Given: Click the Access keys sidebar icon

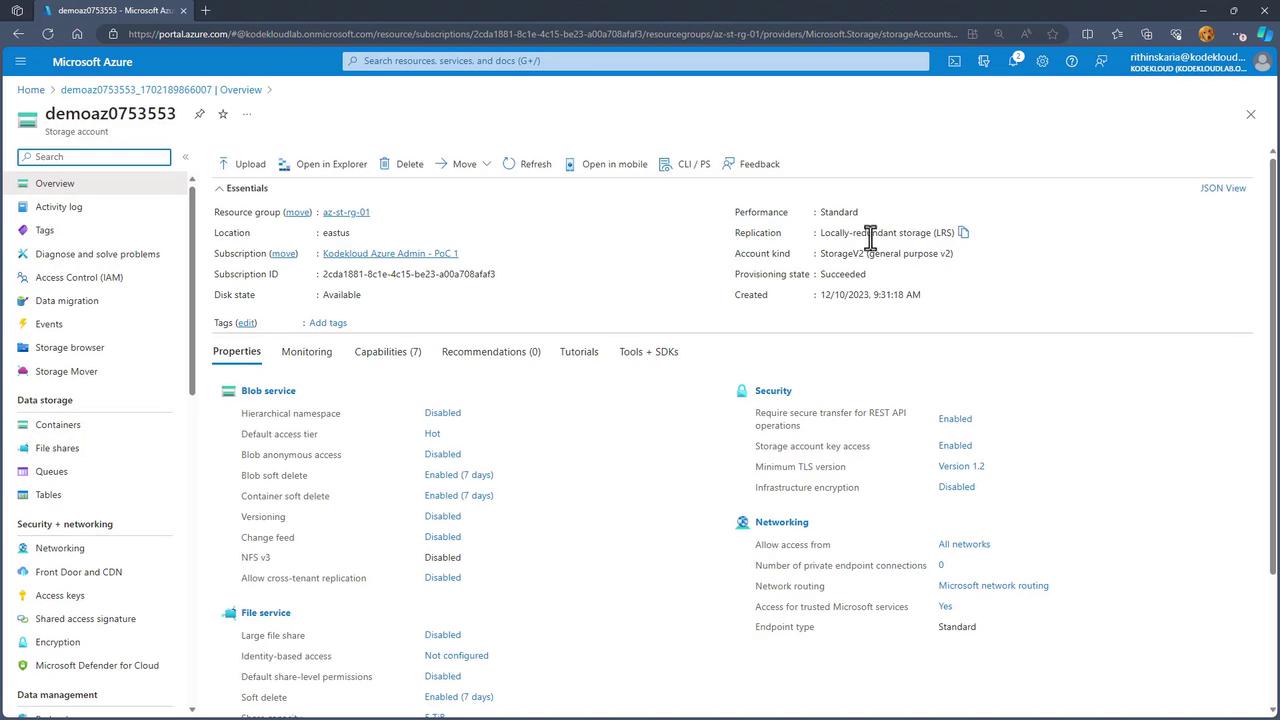Looking at the screenshot, I should point(23,596).
